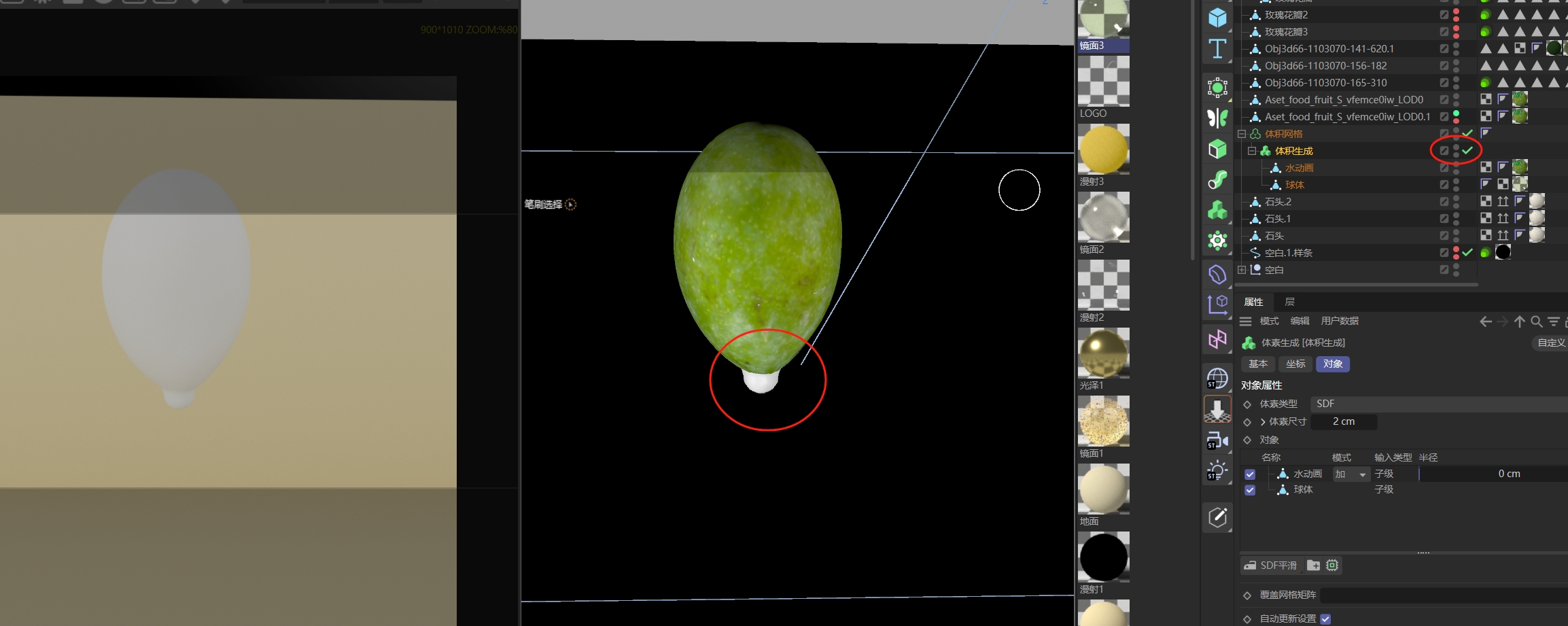Image resolution: width=1568 pixels, height=626 pixels.
Task: Expand the 体素尺寸 parameter arrow
Action: click(x=1263, y=422)
